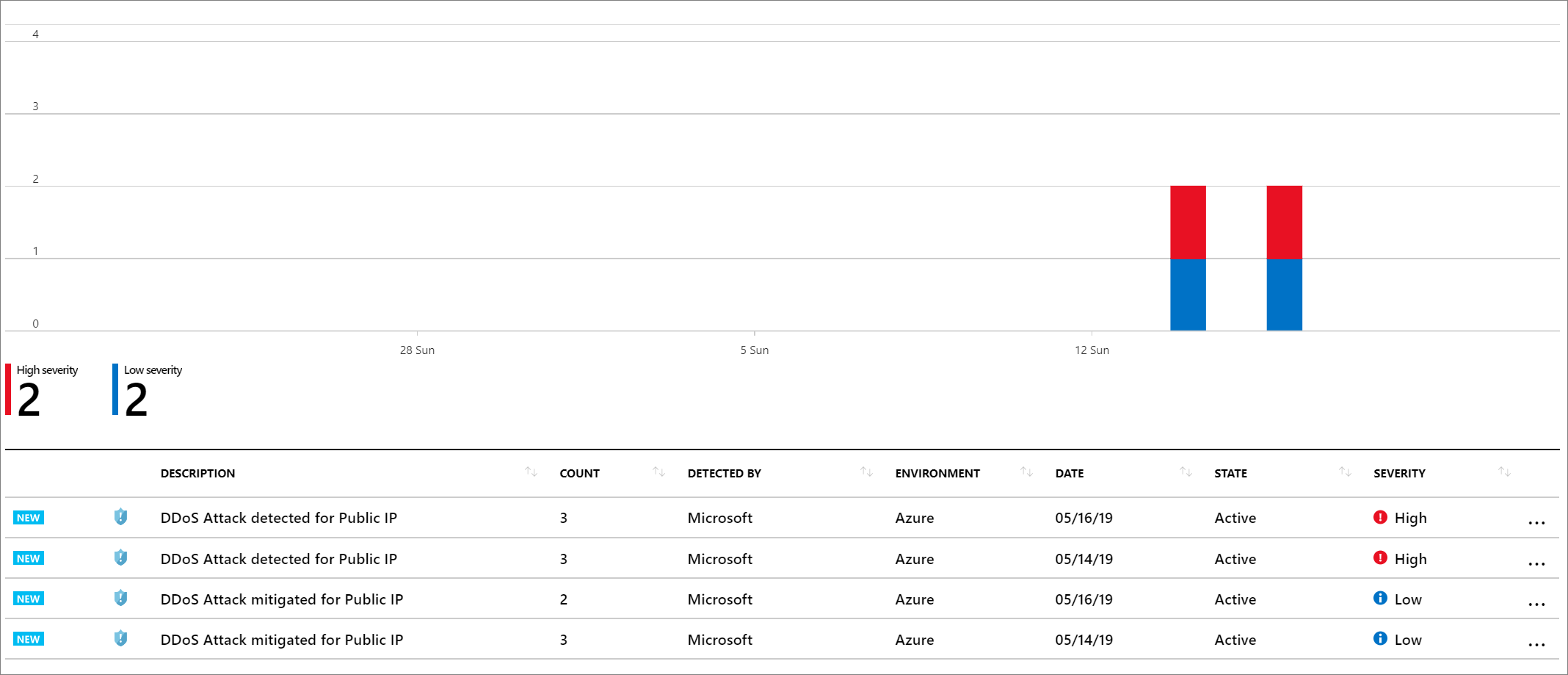The image size is (1568, 675).
Task: Click shield icon on 05/14/19 mitigated alert
Action: tap(121, 638)
